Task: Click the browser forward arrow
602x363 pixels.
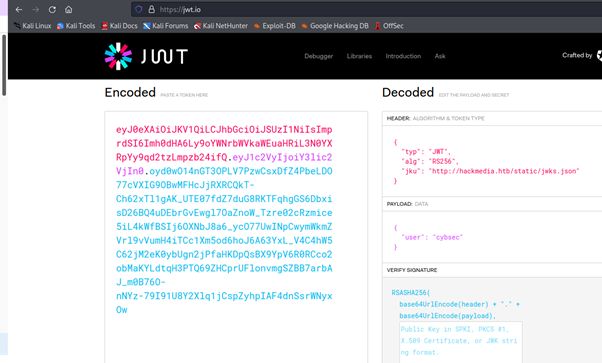Action: (35, 10)
